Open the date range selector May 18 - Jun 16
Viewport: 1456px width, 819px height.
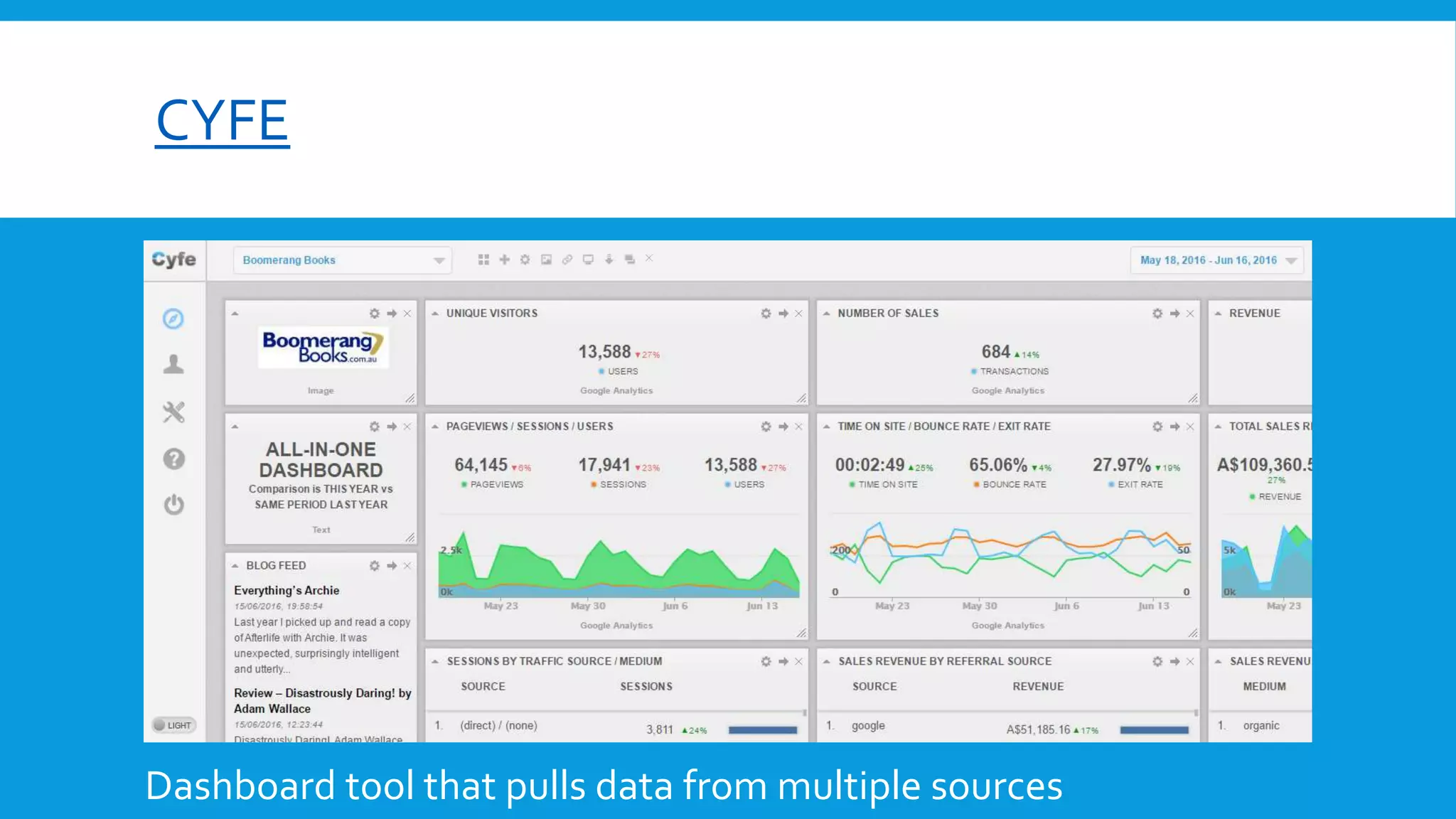point(1216,260)
